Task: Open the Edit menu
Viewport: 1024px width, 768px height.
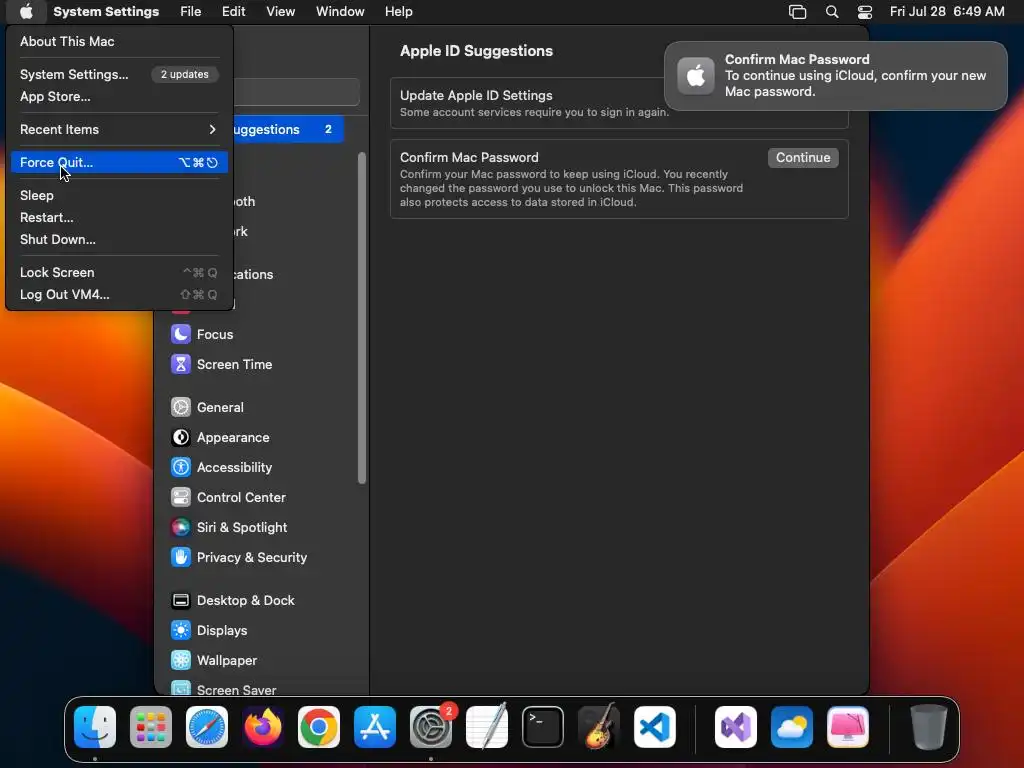Action: pos(233,12)
